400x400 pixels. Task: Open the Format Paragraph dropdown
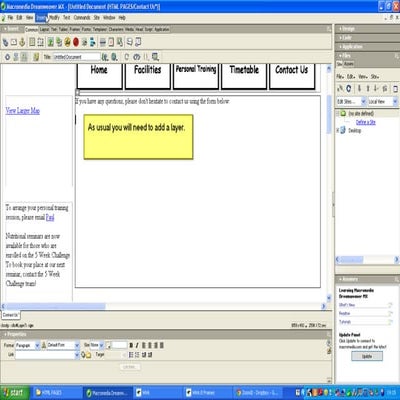(37, 345)
